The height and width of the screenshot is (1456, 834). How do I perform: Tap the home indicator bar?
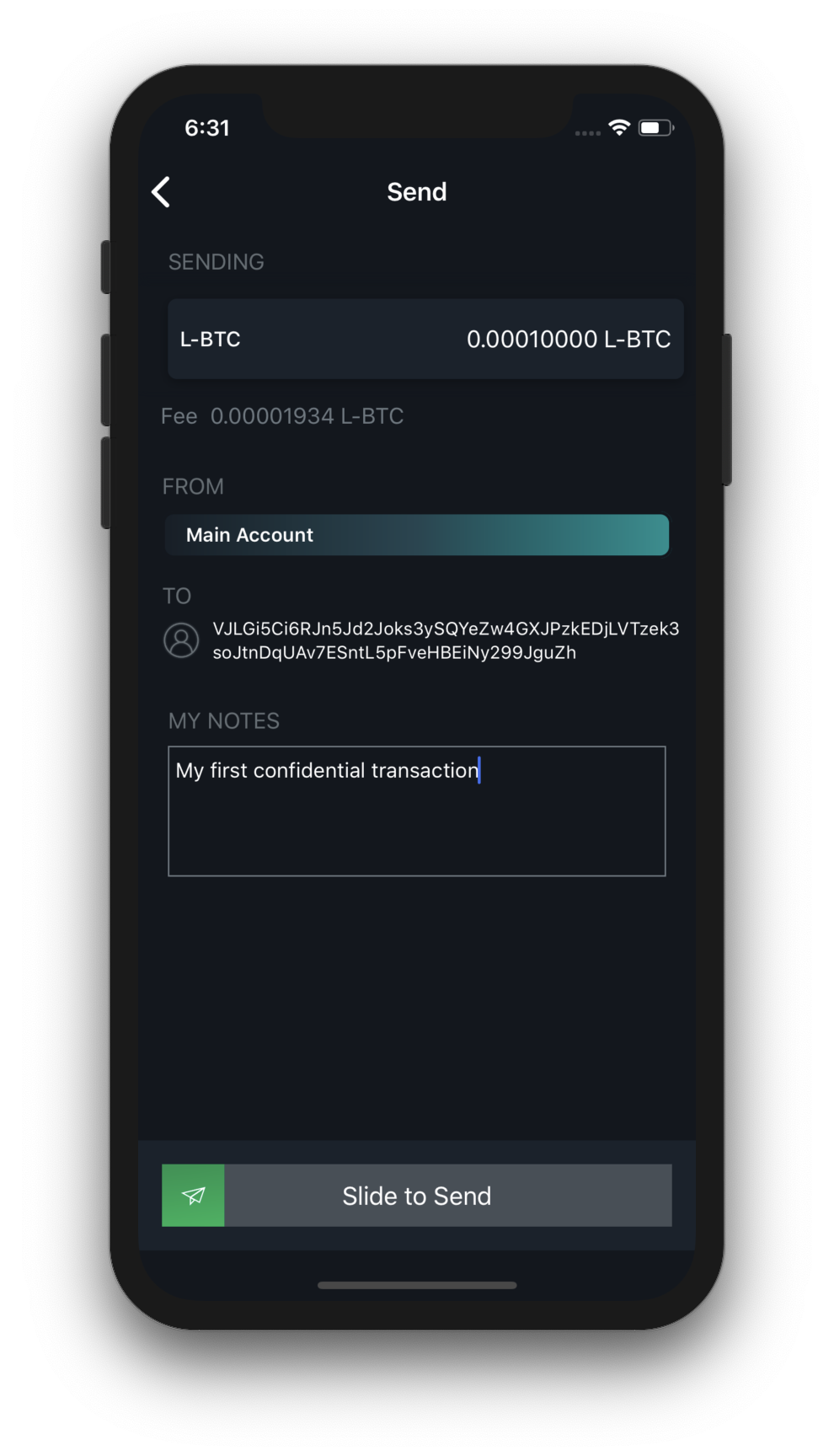point(417,1285)
